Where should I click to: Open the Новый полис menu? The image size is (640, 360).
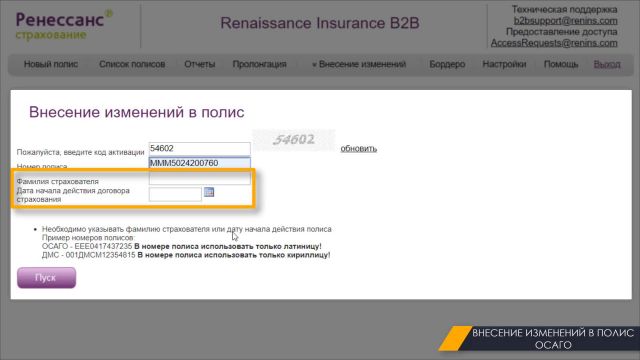pyautogui.click(x=51, y=64)
